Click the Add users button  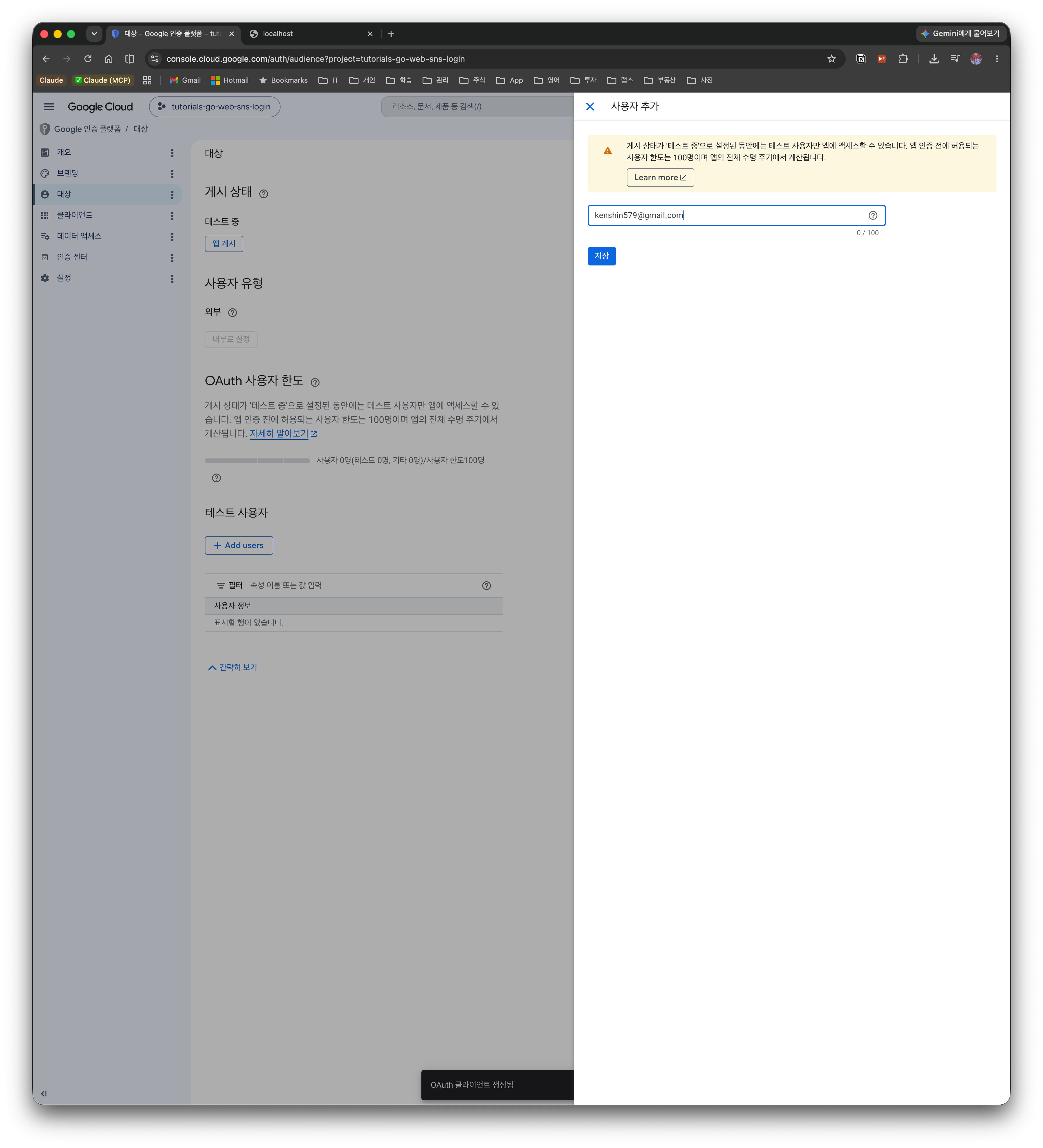(x=239, y=545)
